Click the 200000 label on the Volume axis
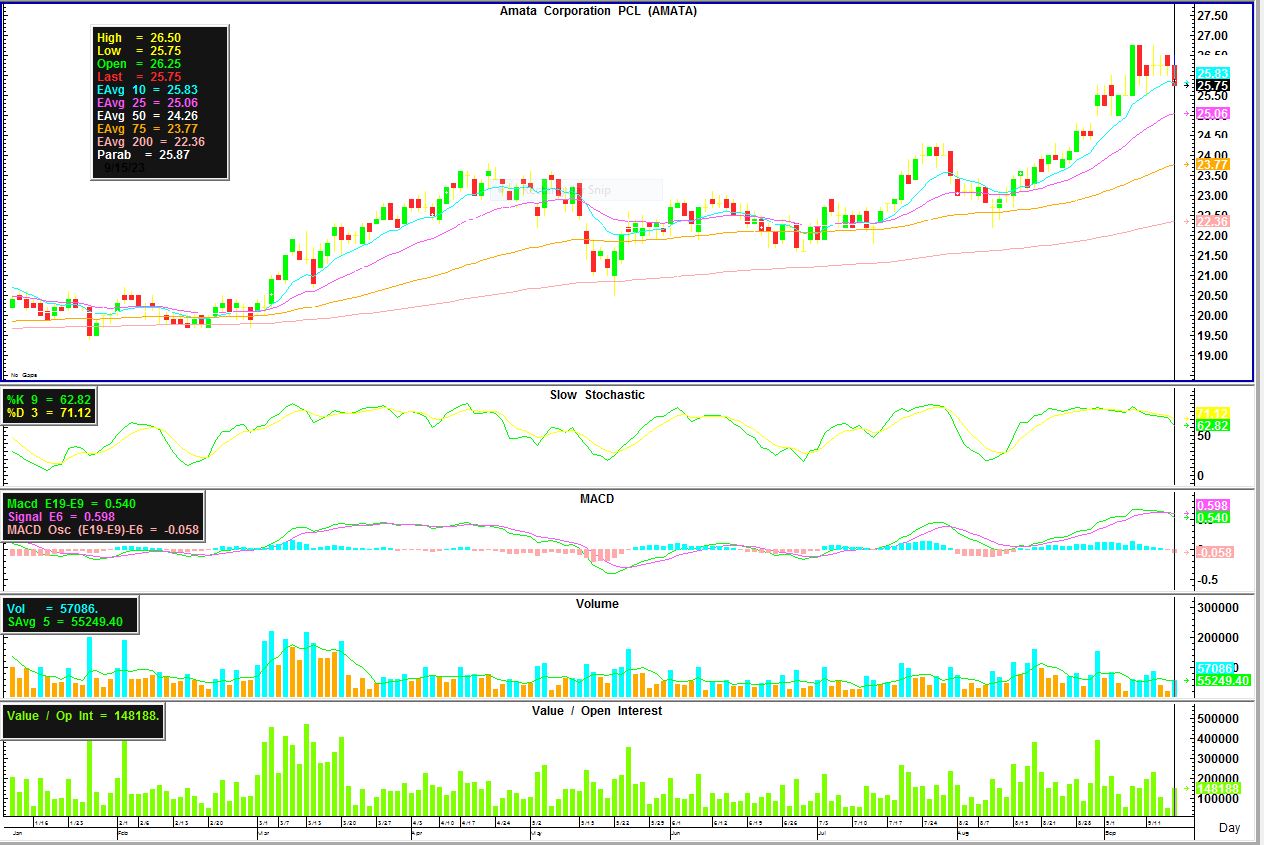 (1218, 638)
